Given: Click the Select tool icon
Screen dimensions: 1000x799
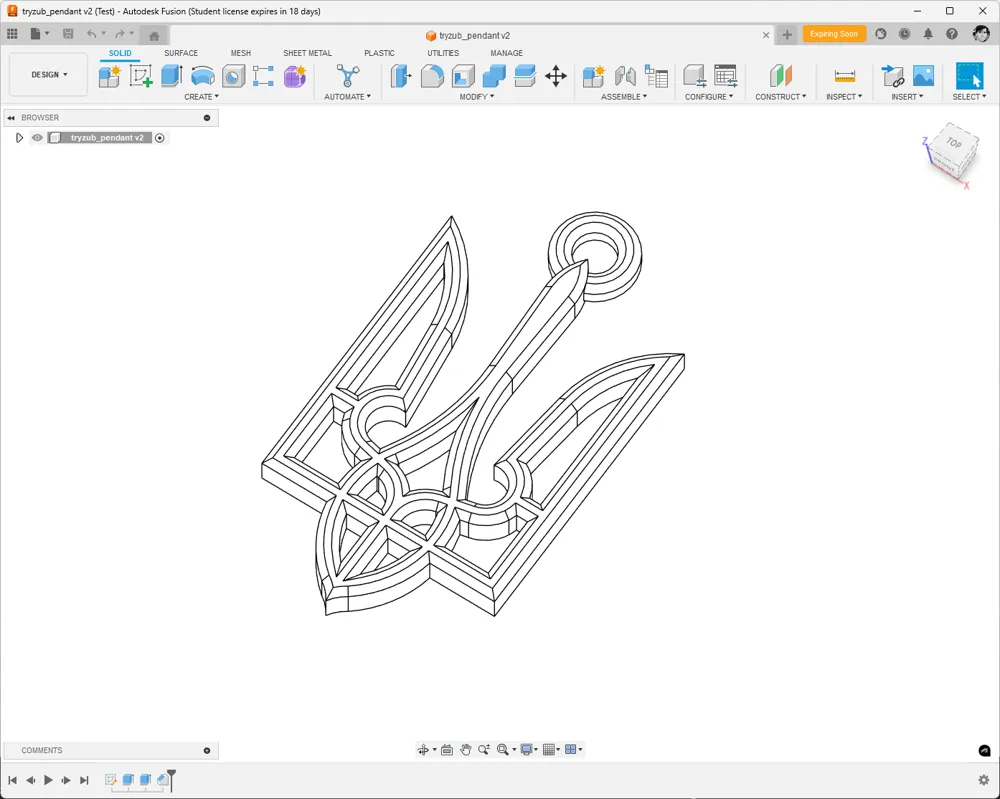Looking at the screenshot, I should (x=969, y=76).
